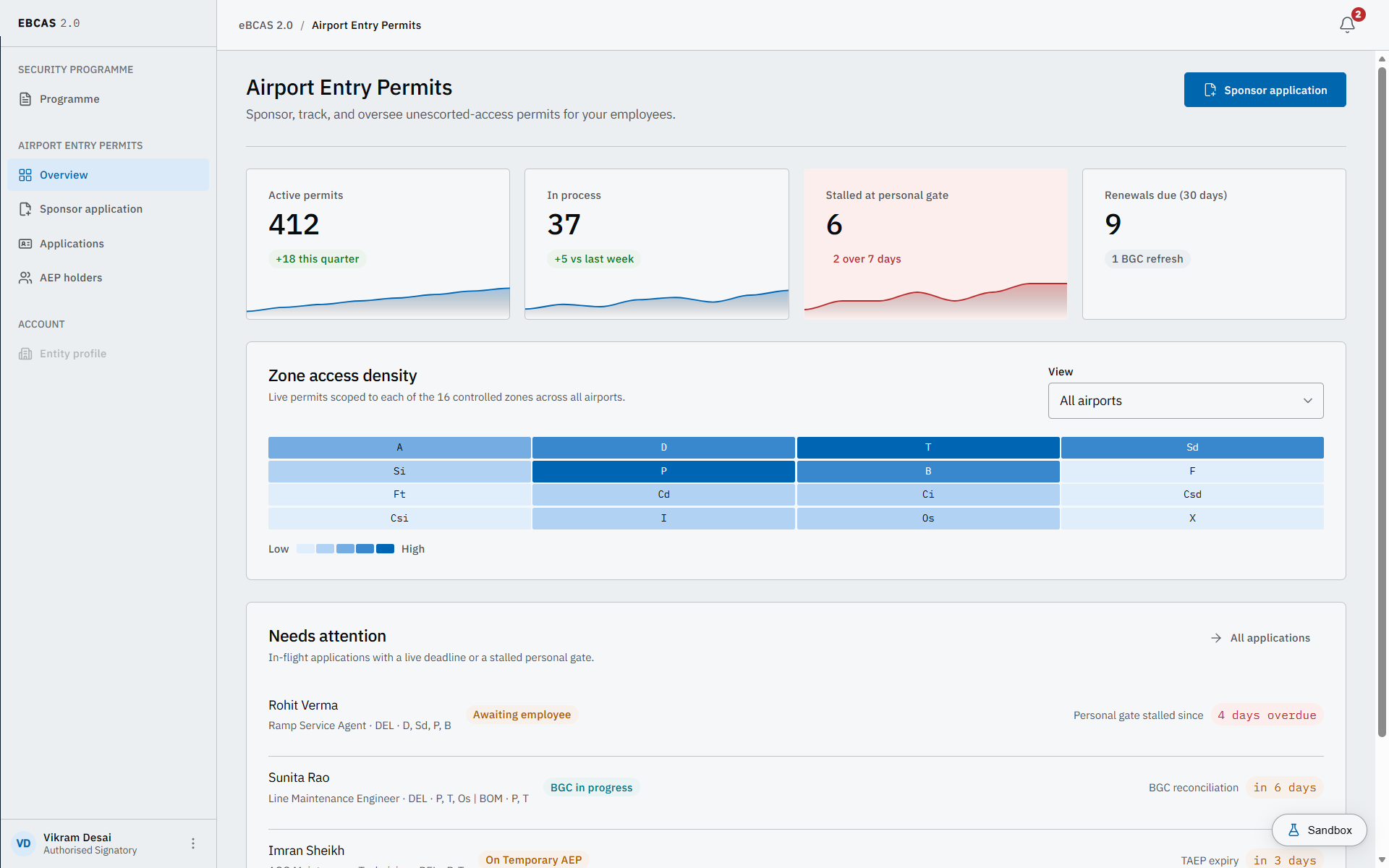
Task: Click the file-plus icon in the Sponsor application button
Action: coord(1210,90)
